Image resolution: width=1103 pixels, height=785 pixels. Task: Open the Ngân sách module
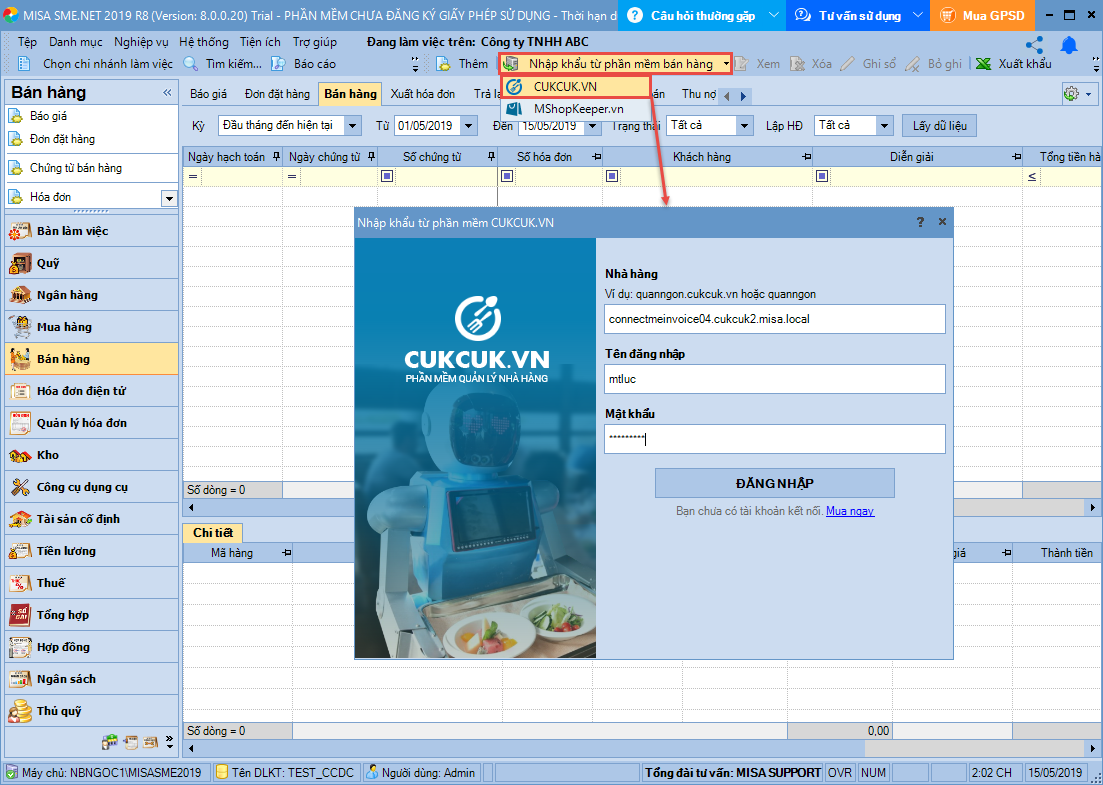click(x=91, y=679)
